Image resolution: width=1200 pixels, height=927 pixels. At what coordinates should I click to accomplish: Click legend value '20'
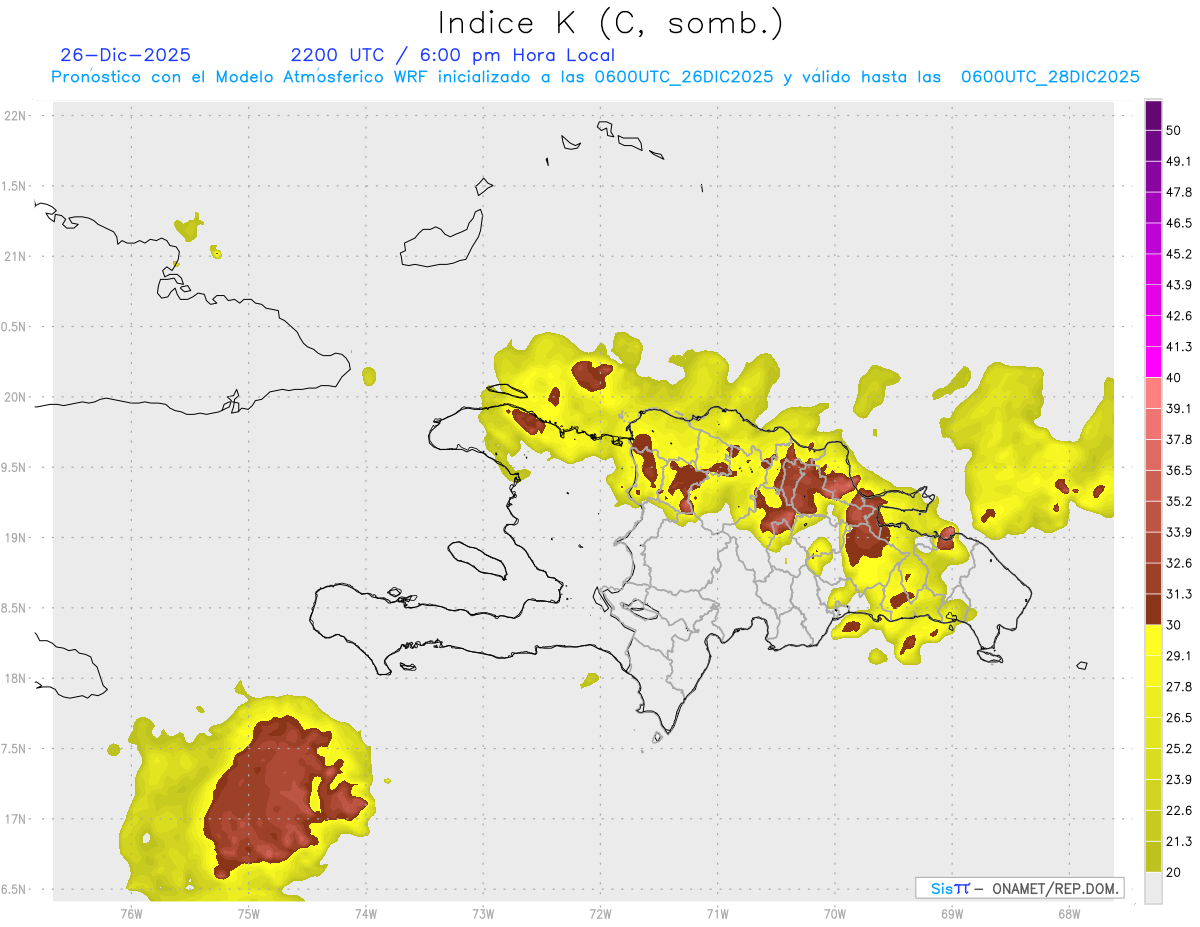[x=1174, y=872]
